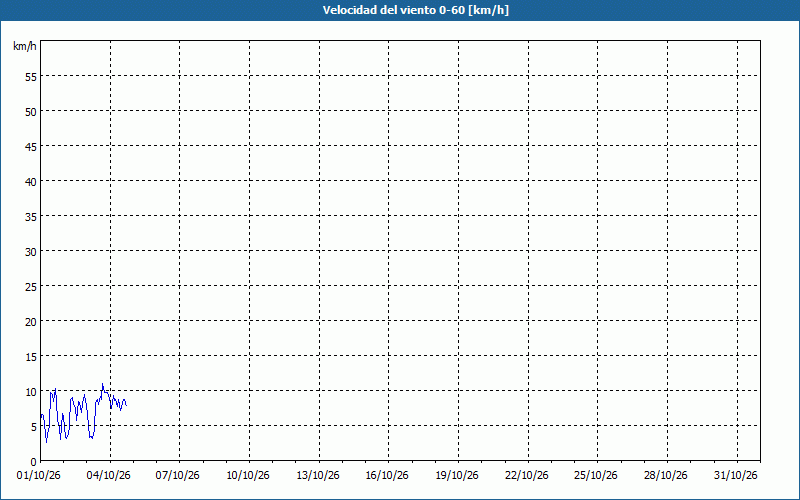
Task: Click the 04/10/26 date label
Action: [109, 476]
